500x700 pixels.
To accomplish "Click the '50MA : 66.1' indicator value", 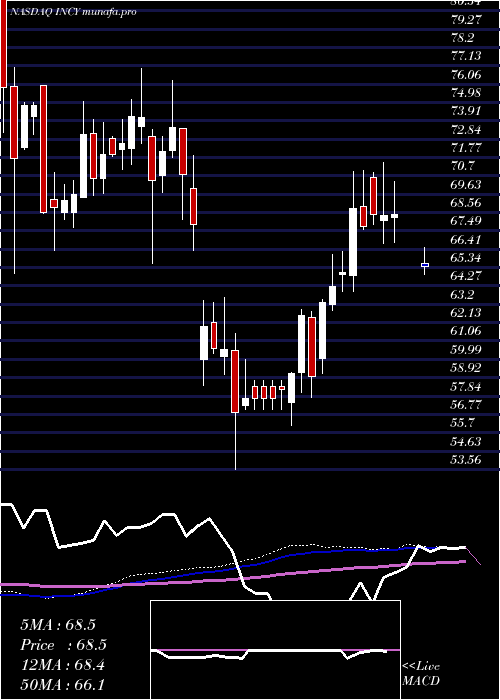I will pyautogui.click(x=62, y=684).
